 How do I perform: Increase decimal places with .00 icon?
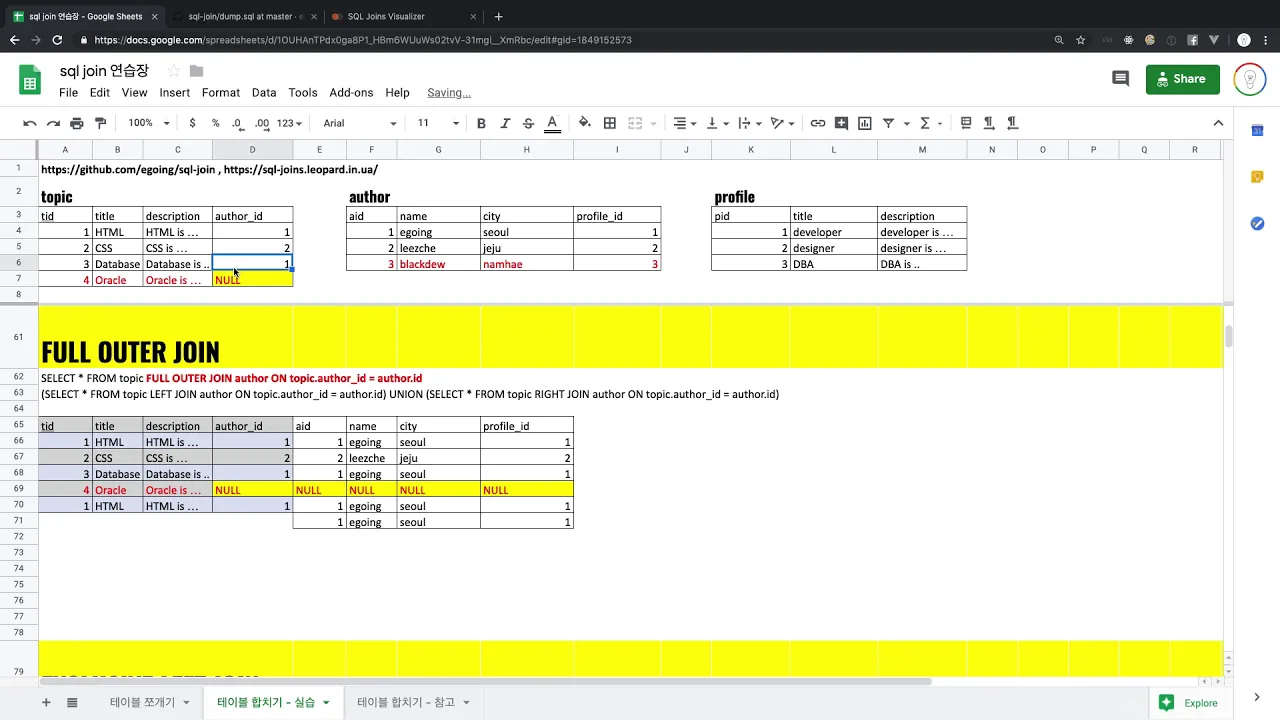[262, 123]
